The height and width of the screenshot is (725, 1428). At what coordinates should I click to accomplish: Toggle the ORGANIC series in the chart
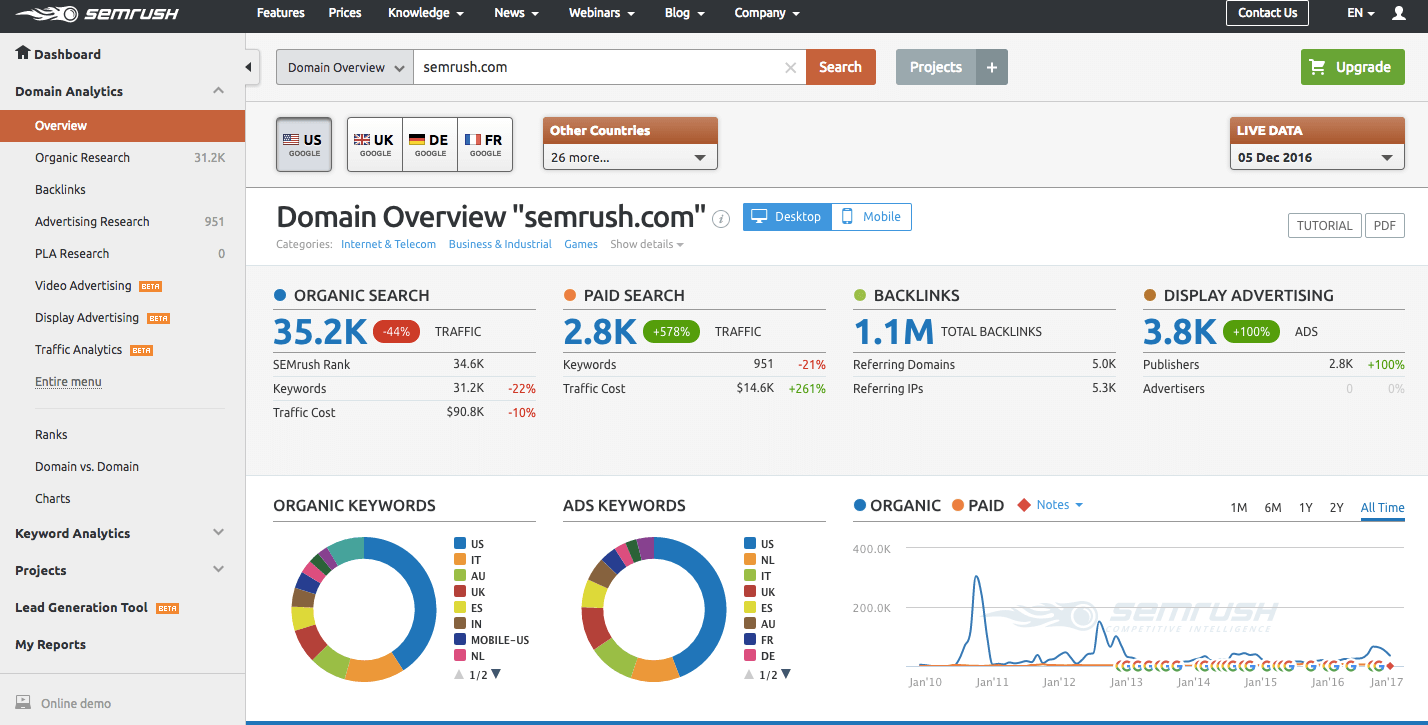(x=897, y=505)
